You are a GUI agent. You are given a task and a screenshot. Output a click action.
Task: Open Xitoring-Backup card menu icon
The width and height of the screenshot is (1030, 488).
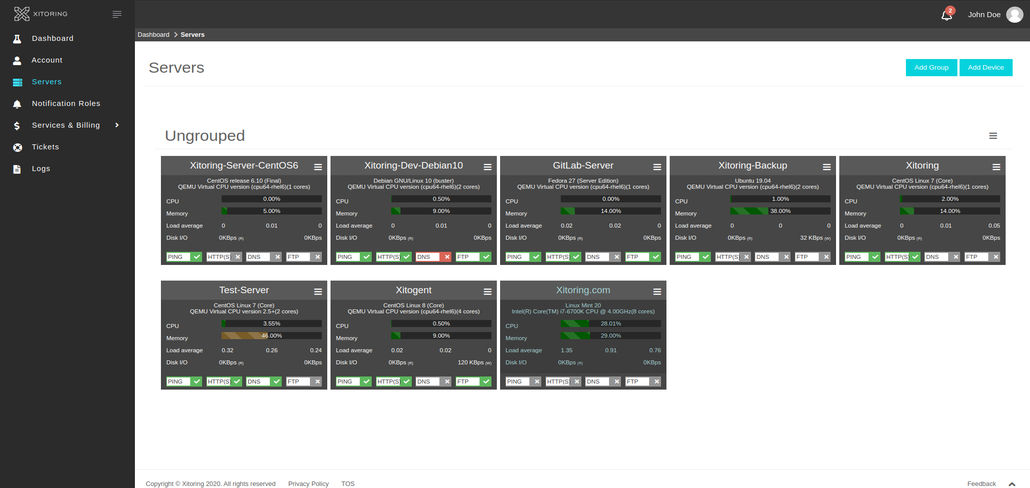[x=826, y=167]
